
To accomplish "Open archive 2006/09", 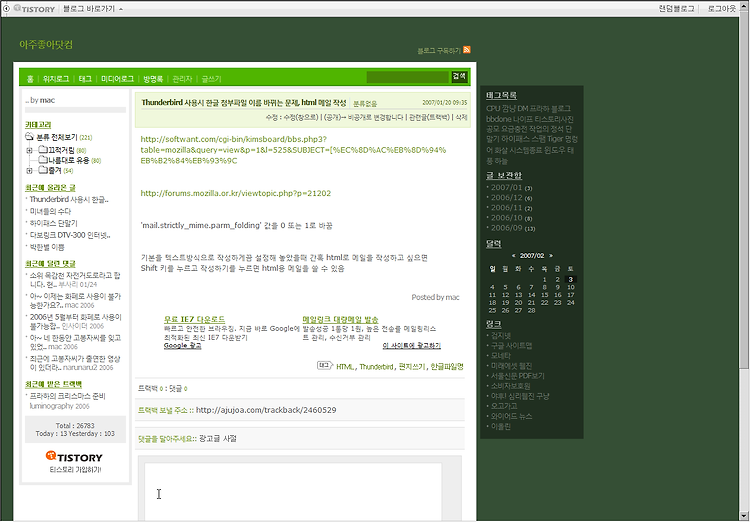I will (x=507, y=228).
